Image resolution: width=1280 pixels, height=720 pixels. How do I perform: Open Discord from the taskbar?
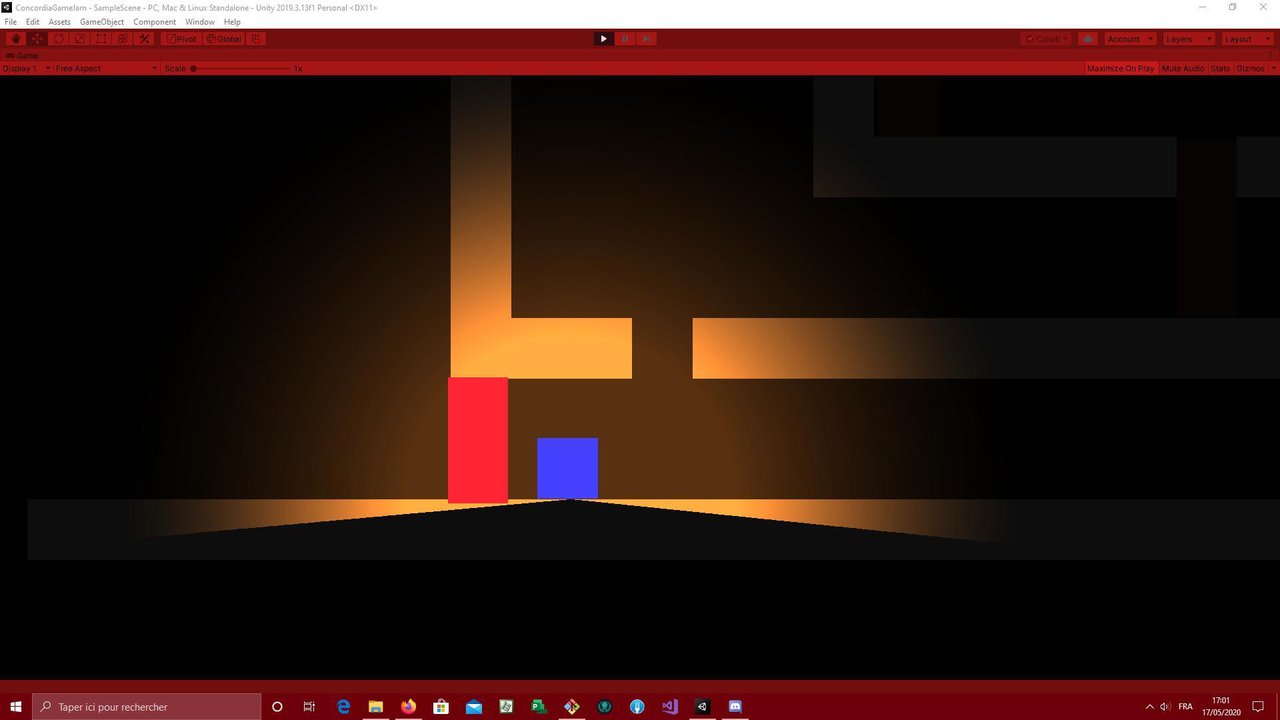[x=735, y=706]
